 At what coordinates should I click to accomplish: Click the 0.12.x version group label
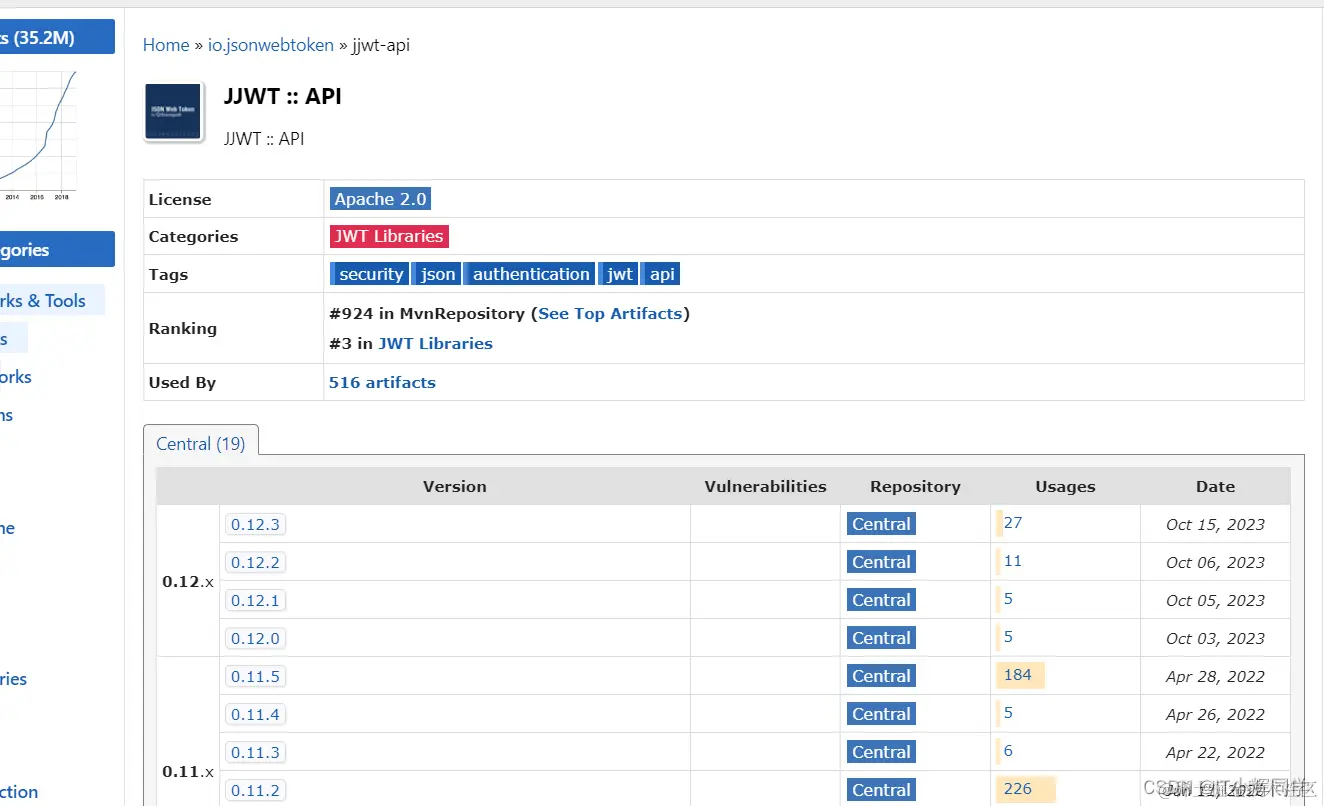coord(188,581)
